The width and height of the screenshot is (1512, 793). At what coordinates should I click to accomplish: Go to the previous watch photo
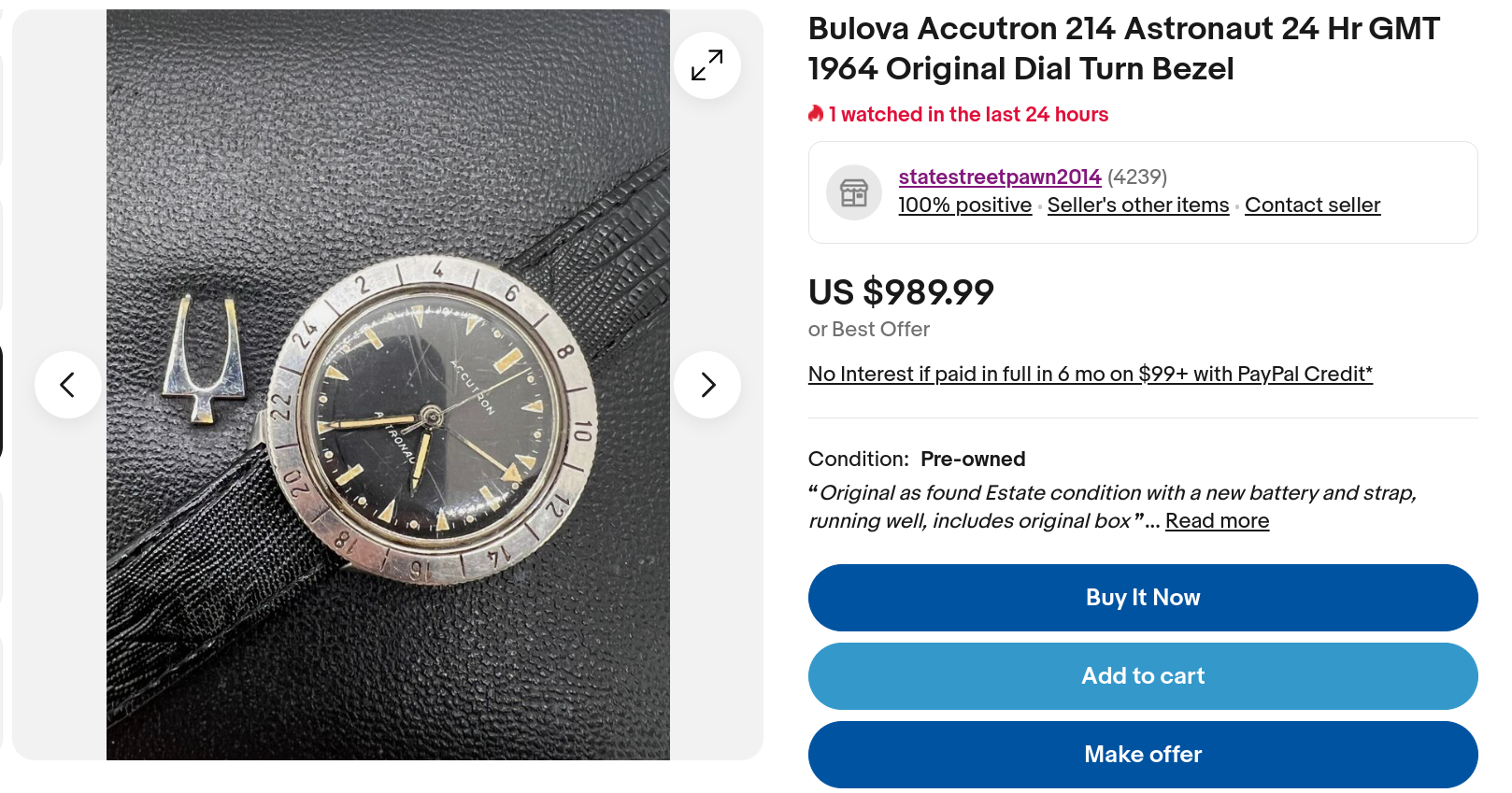tap(67, 385)
